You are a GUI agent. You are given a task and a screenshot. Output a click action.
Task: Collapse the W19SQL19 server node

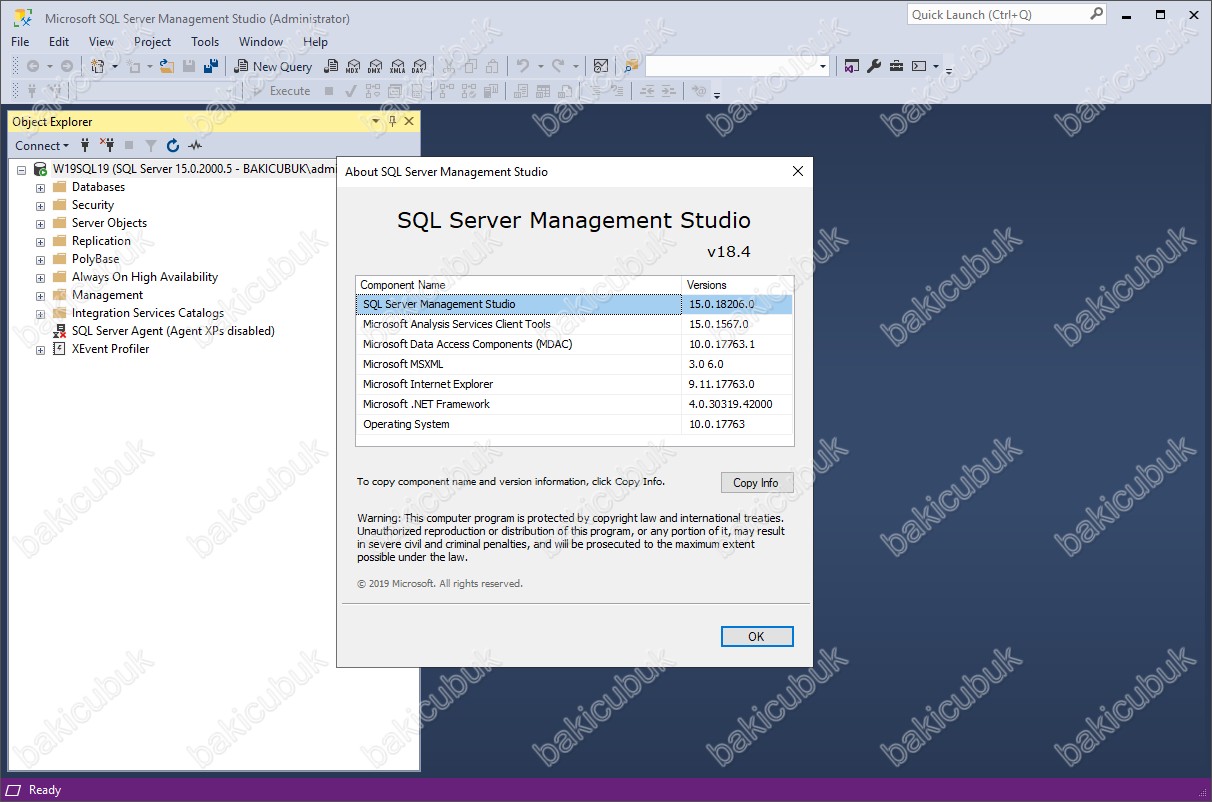tap(21, 170)
